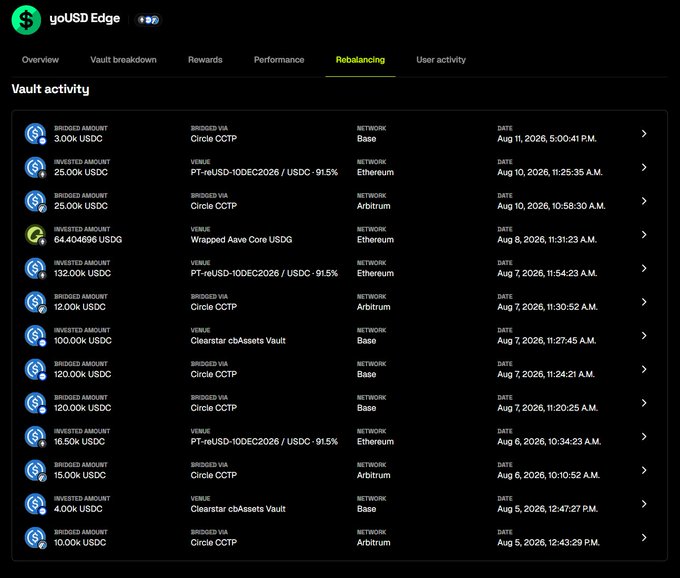Expand Aug 7 11:24:21 A.M. row chevron
680x578 pixels.
click(x=644, y=369)
